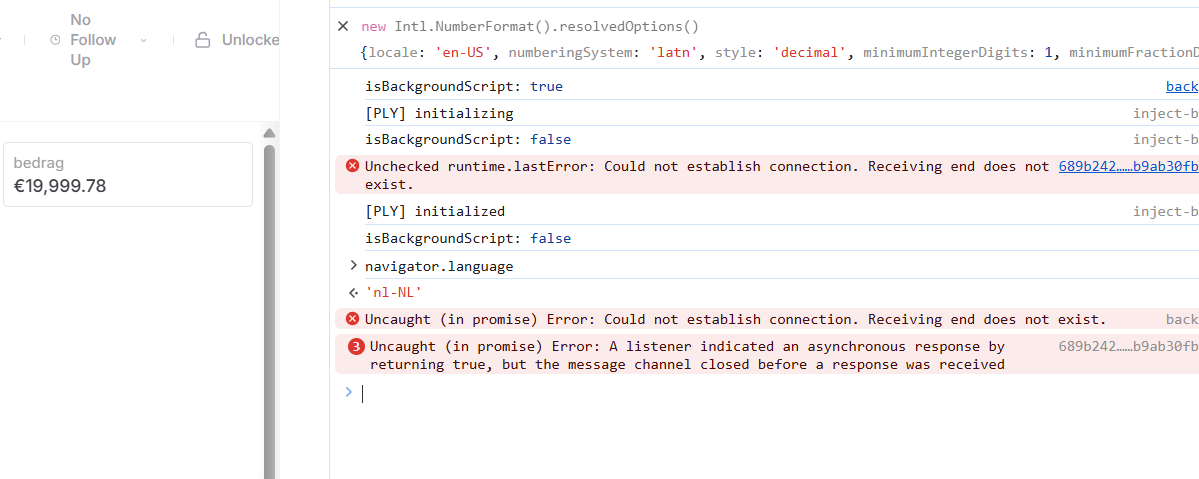
Task: Click inject-b source next to PLY initializing
Action: [x=1166, y=114]
